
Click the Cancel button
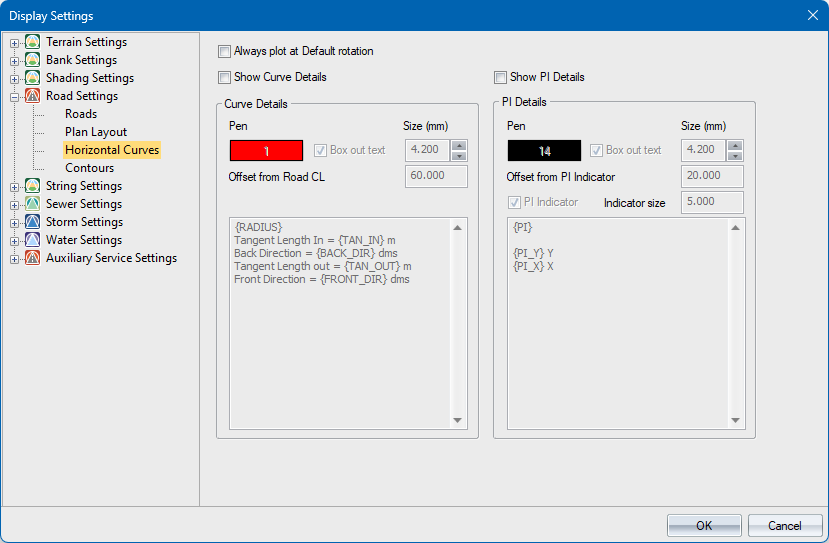tap(784, 525)
